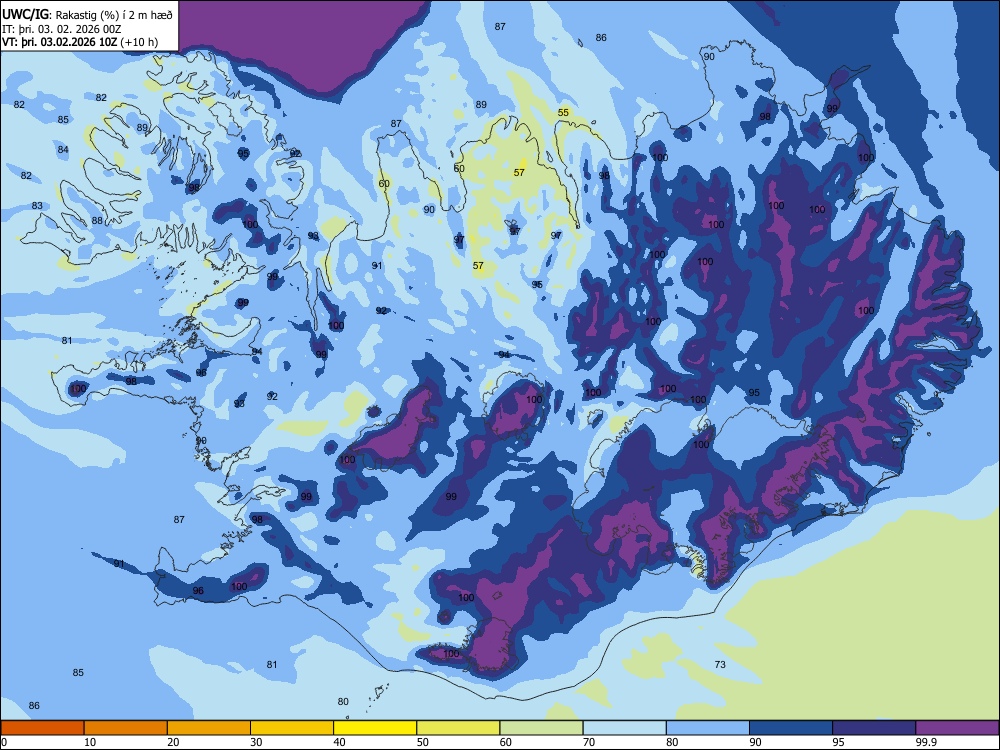Click the '10' tick label in the color scale
This screenshot has height=750, width=1000.
[x=90, y=742]
